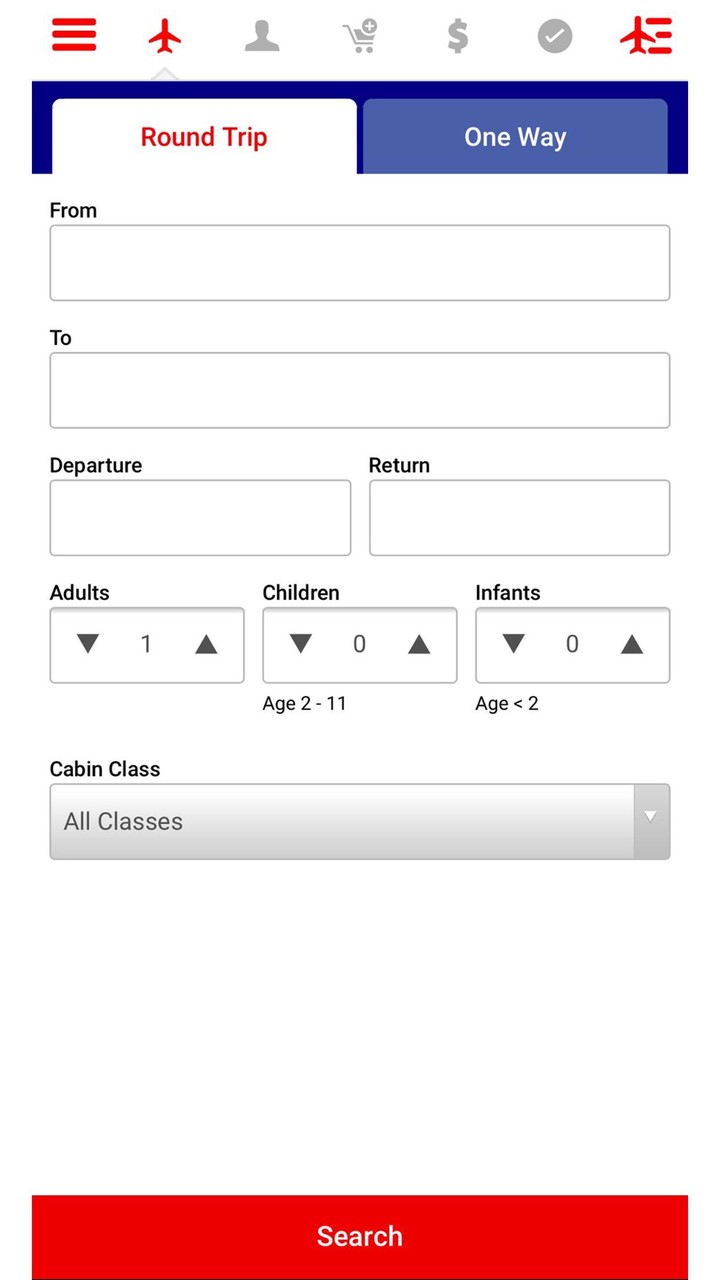The height and width of the screenshot is (1280, 720).
Task: Open the hamburger menu
Action: pyautogui.click(x=74, y=36)
